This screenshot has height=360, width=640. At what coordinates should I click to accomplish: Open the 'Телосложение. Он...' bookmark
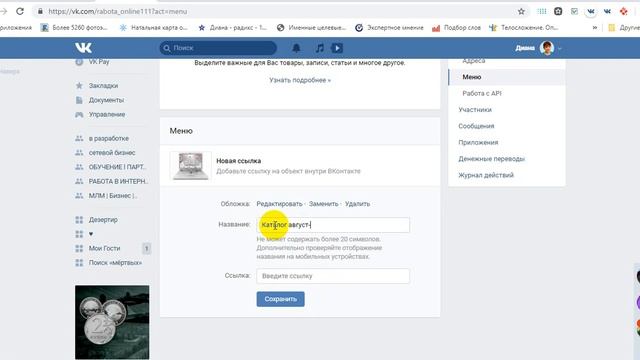pos(524,28)
